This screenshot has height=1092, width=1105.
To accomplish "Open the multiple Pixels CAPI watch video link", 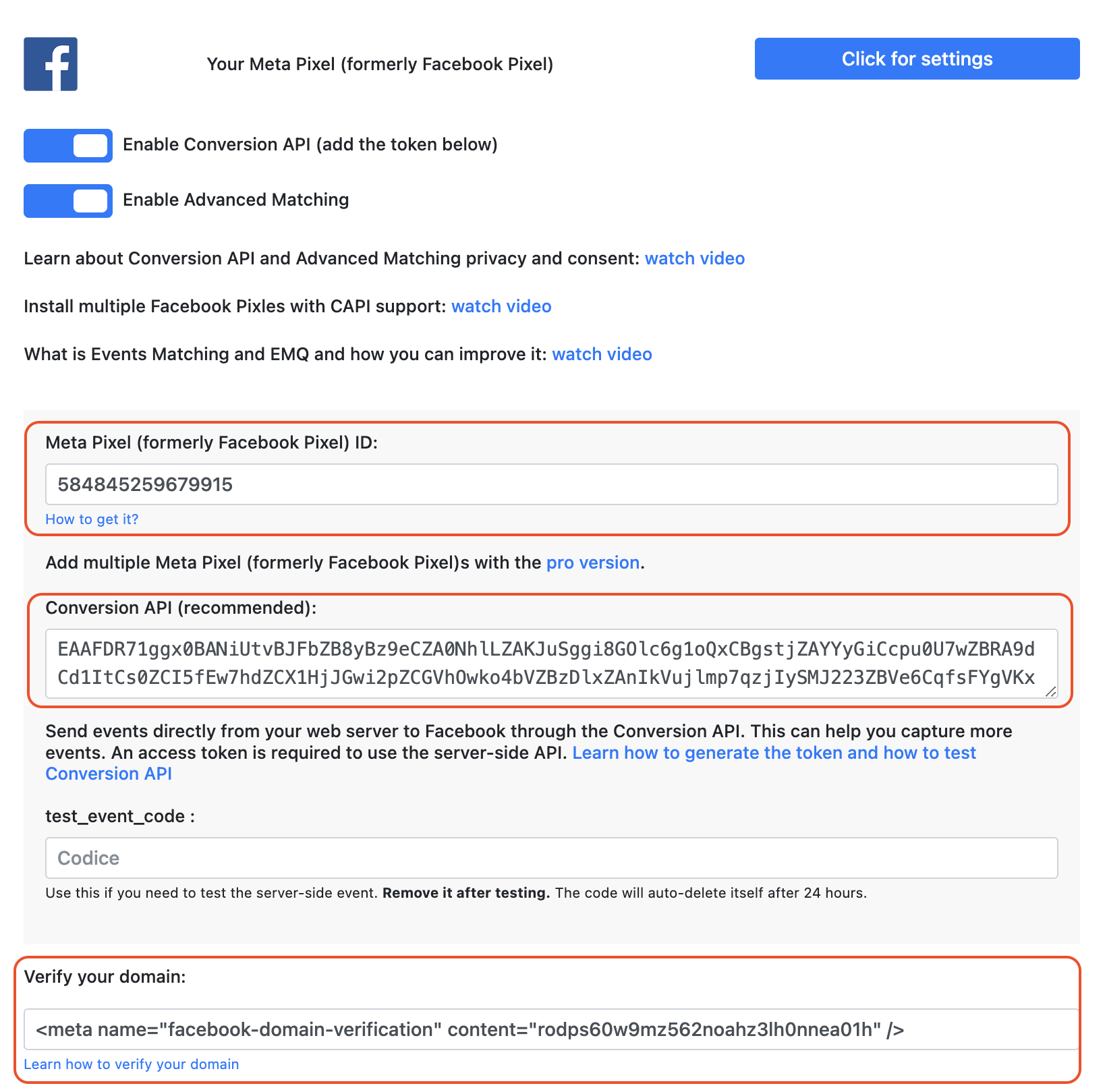I will tap(501, 306).
